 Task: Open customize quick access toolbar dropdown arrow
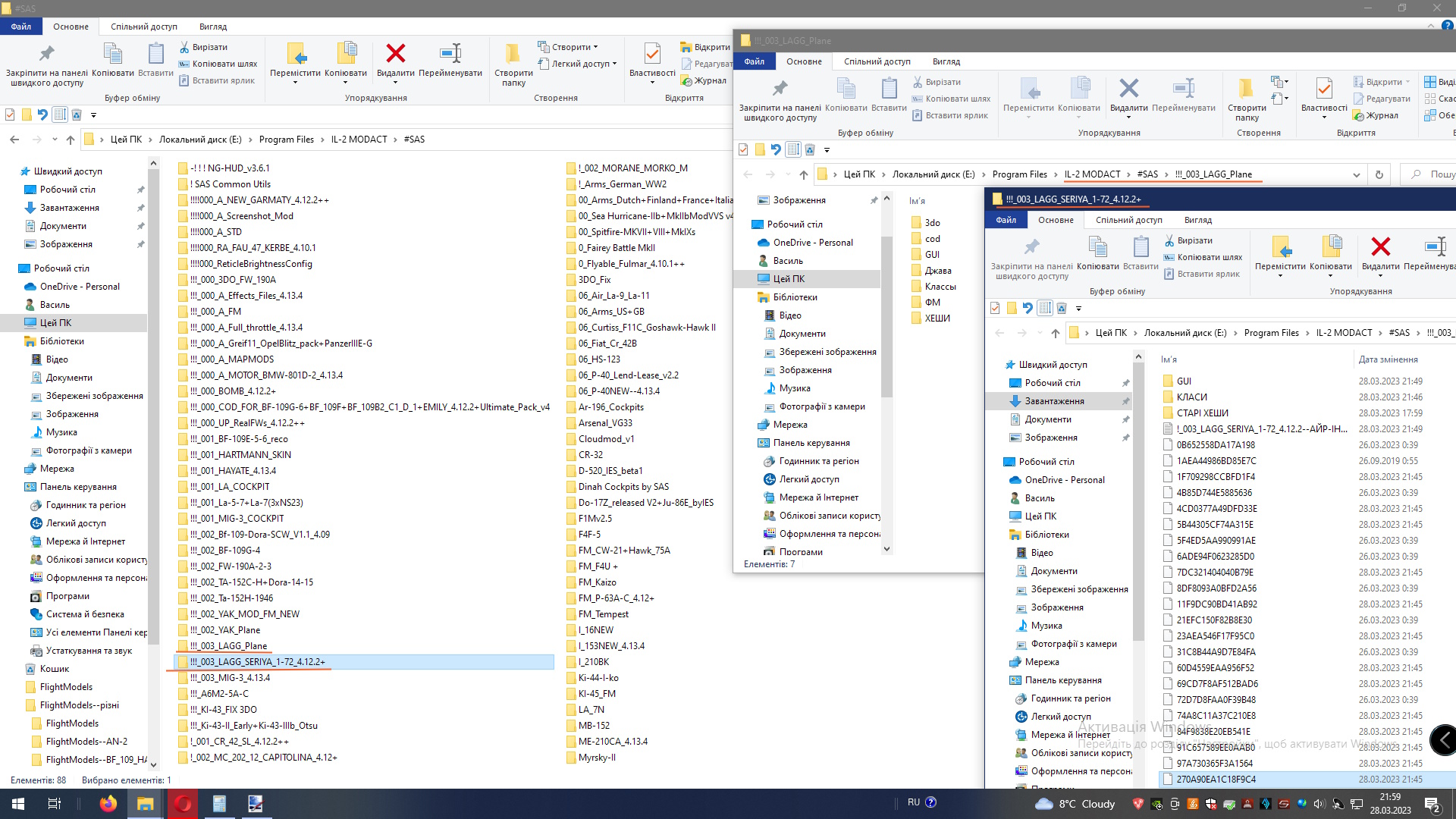click(94, 115)
